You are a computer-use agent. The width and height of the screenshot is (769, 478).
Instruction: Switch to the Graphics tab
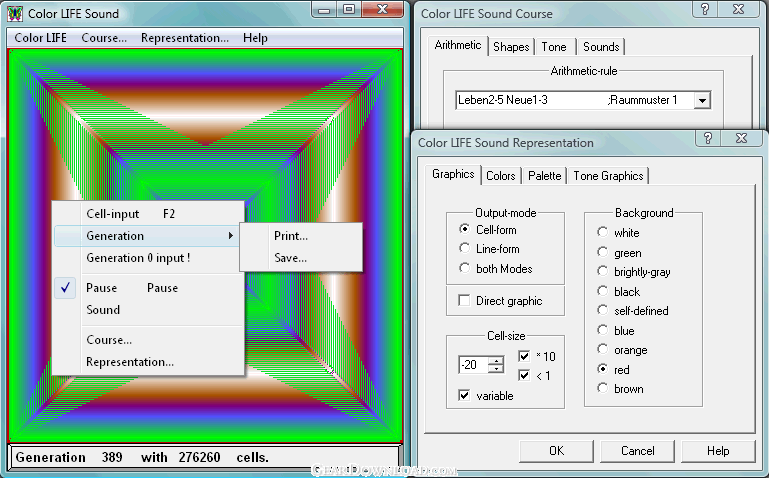pyautogui.click(x=453, y=174)
